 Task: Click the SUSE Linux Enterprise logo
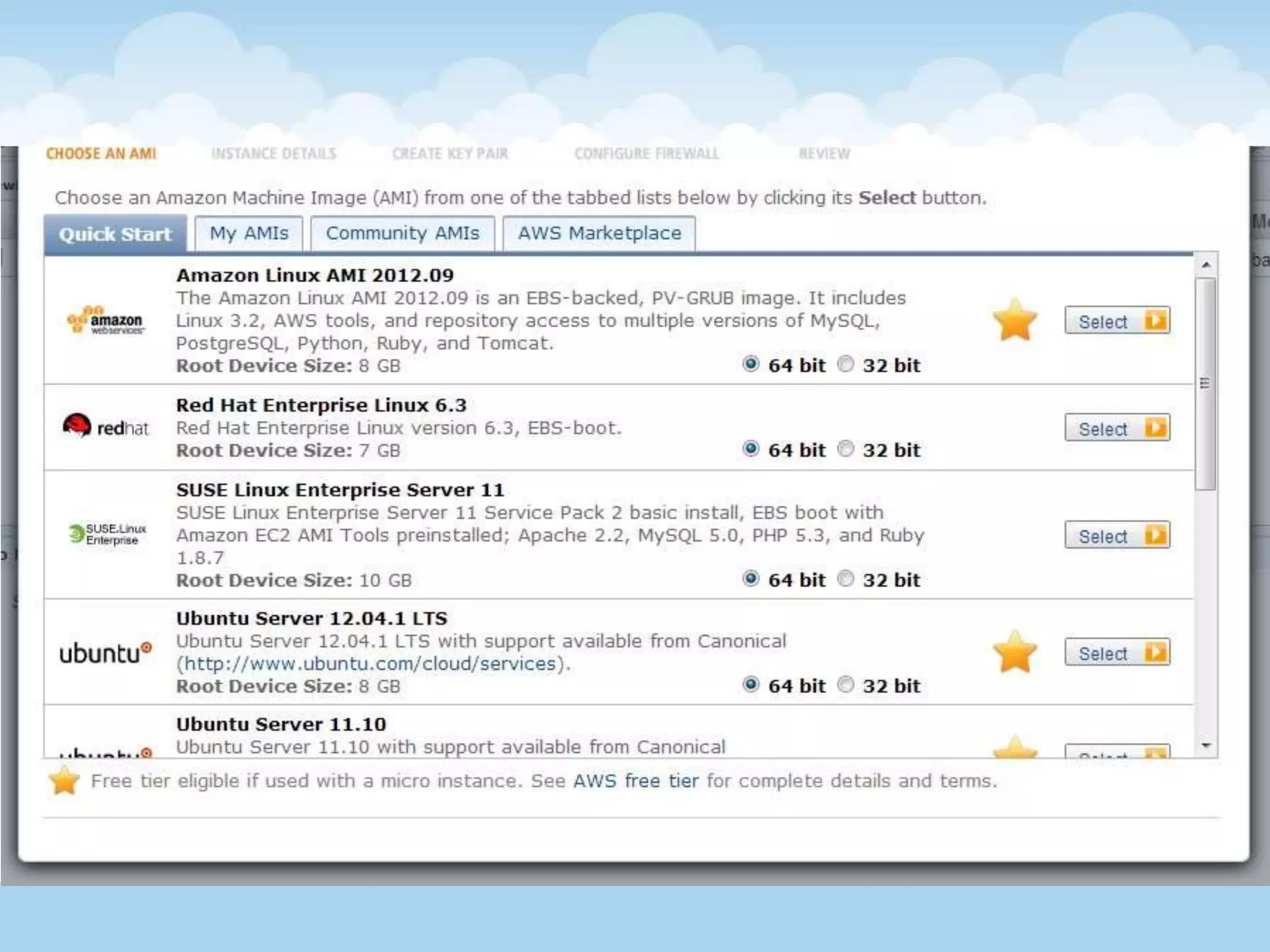[x=107, y=534]
